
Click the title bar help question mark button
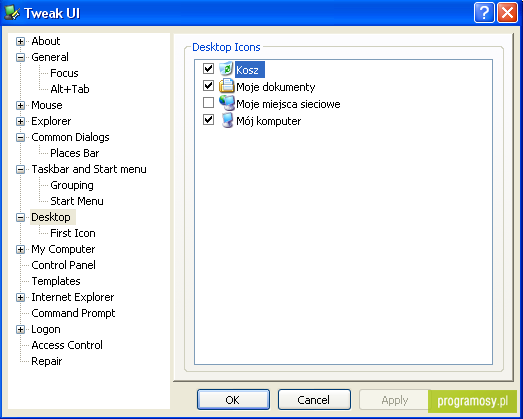pos(484,13)
